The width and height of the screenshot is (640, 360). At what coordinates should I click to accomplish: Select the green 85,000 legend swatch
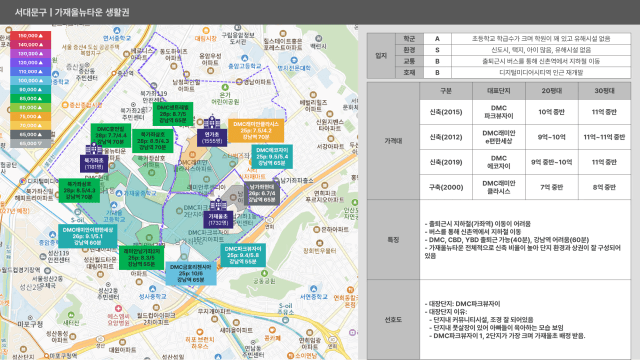click(31, 98)
